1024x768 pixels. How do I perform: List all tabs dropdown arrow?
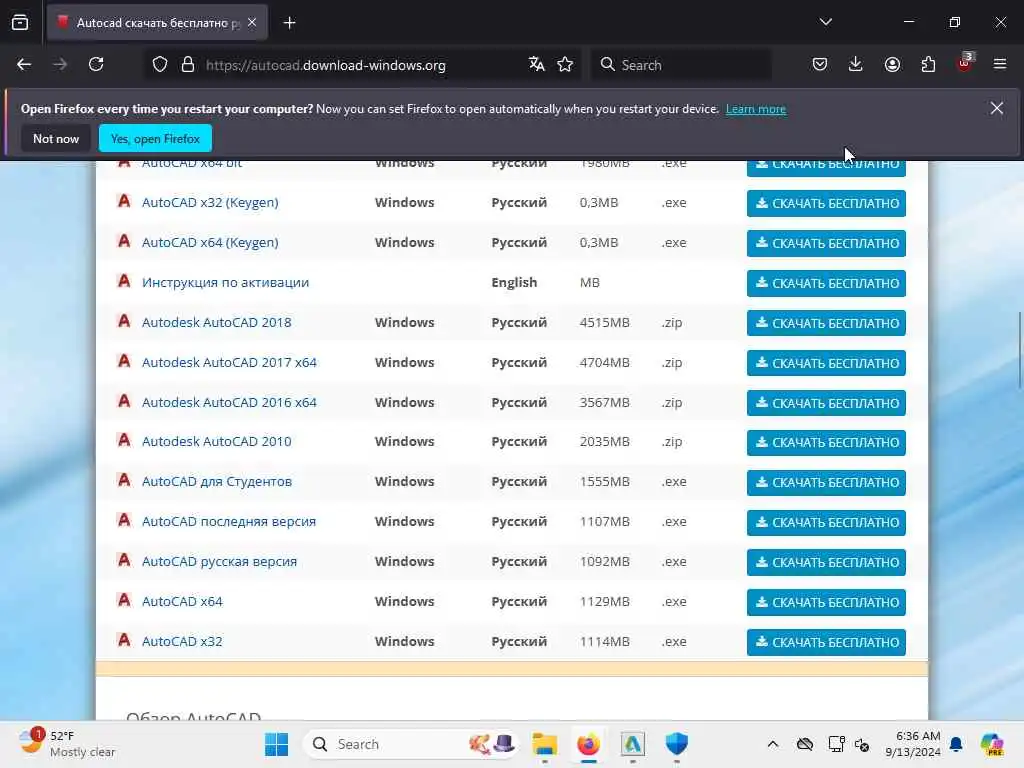click(825, 22)
